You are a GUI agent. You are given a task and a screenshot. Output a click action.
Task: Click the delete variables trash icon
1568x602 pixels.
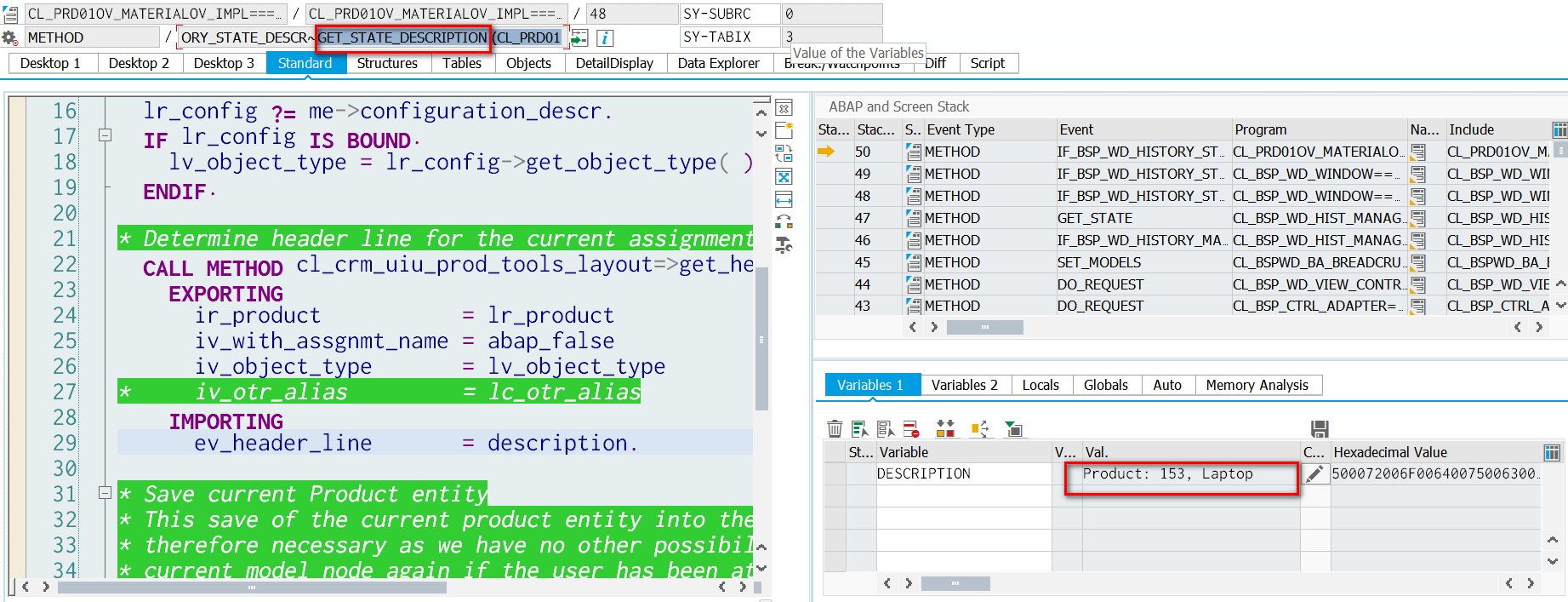click(835, 428)
